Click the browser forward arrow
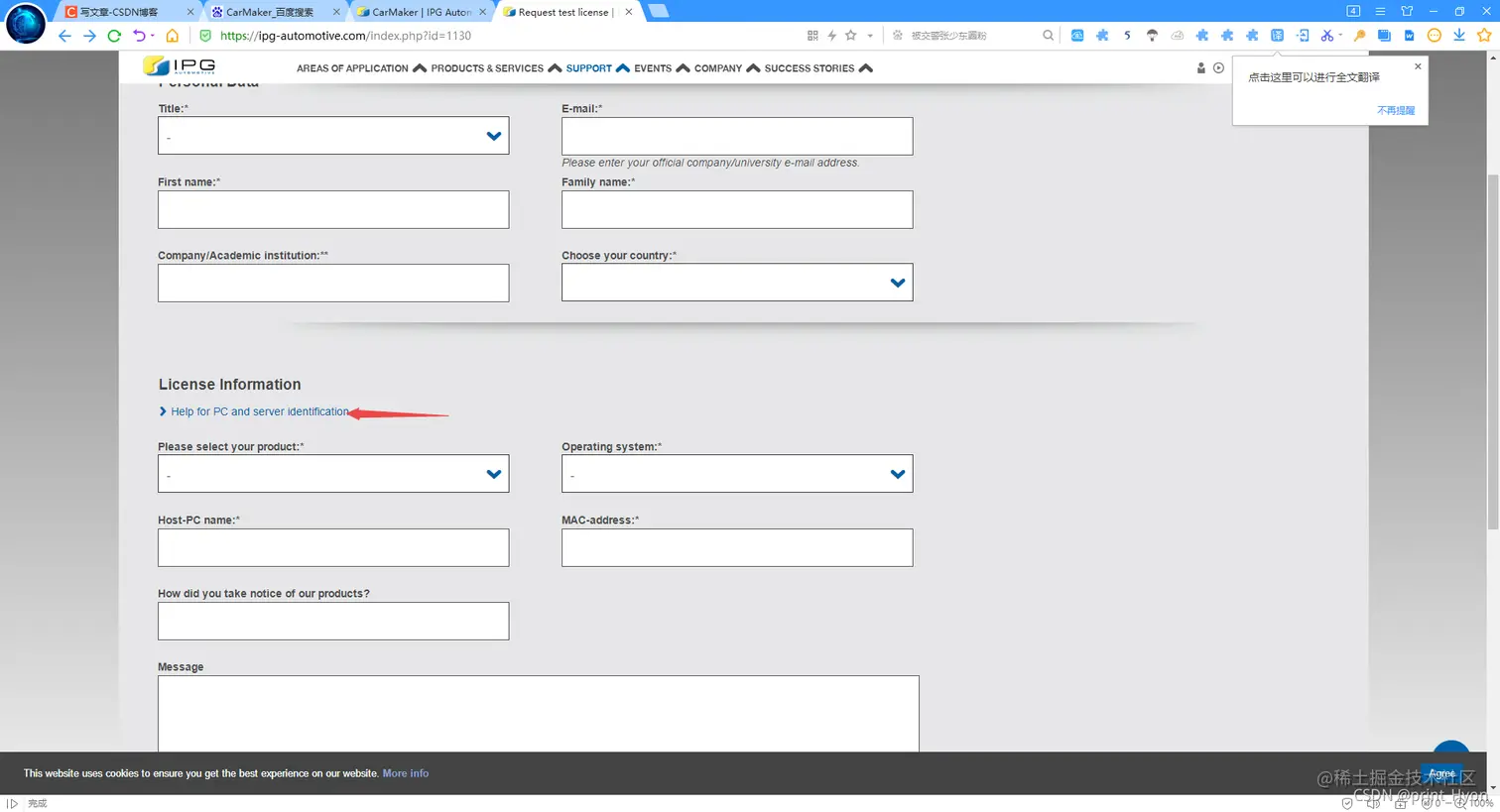The image size is (1500, 812). pyautogui.click(x=89, y=36)
